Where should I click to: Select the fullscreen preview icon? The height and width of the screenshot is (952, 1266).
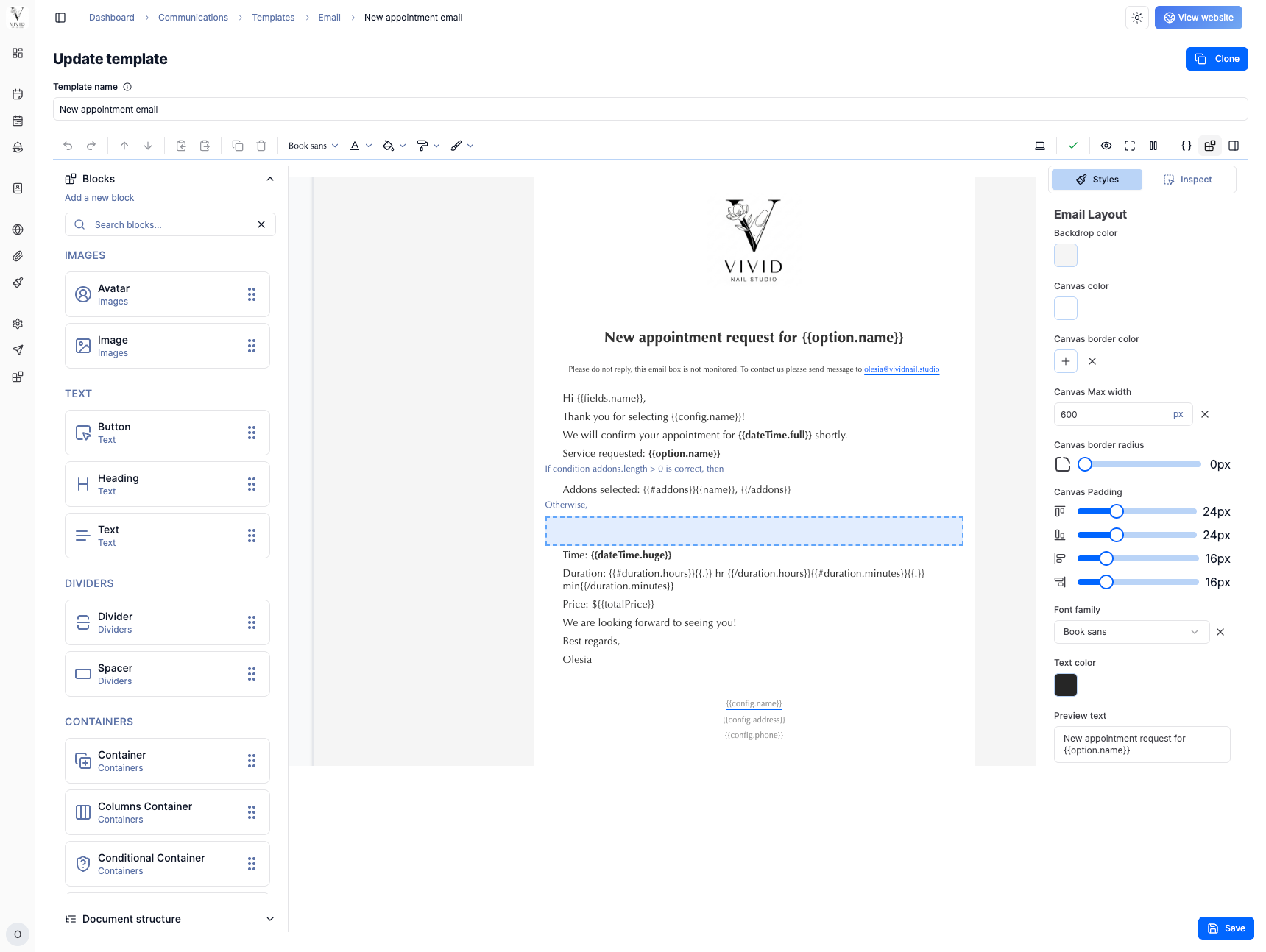pos(1130,146)
